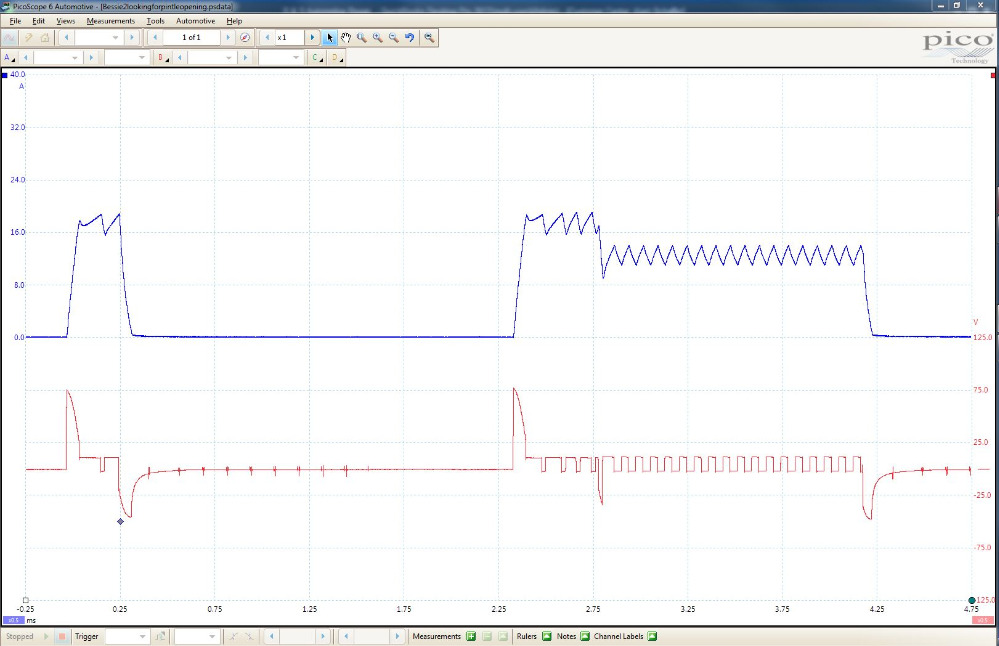The height and width of the screenshot is (646, 999).
Task: Select the window zoom magnifier tool
Action: [x=362, y=38]
